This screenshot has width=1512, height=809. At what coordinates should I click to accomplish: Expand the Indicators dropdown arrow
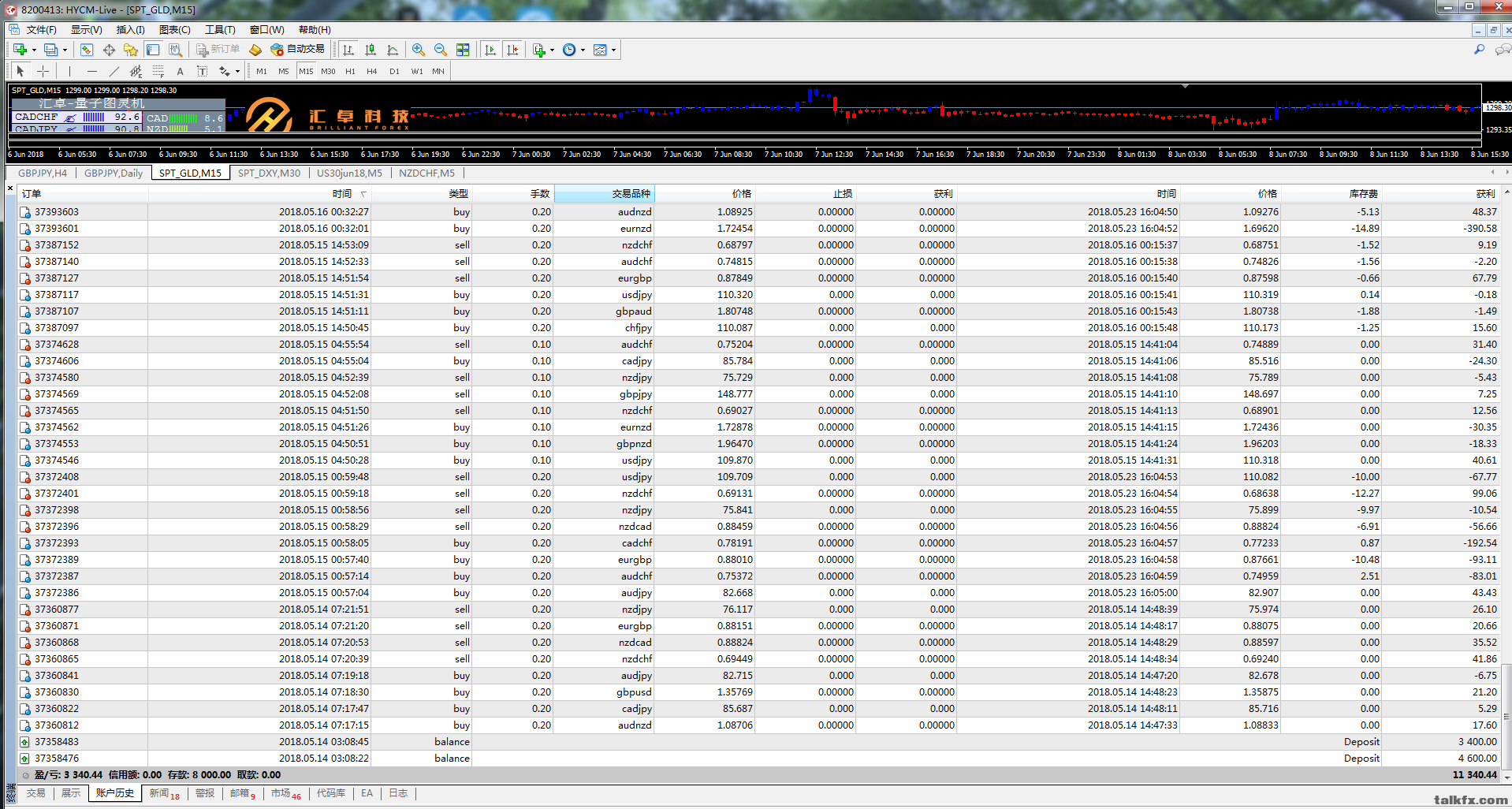coord(552,50)
